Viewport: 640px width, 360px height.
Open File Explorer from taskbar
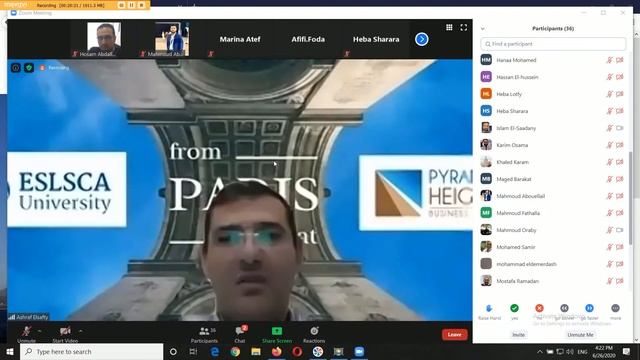coord(256,351)
